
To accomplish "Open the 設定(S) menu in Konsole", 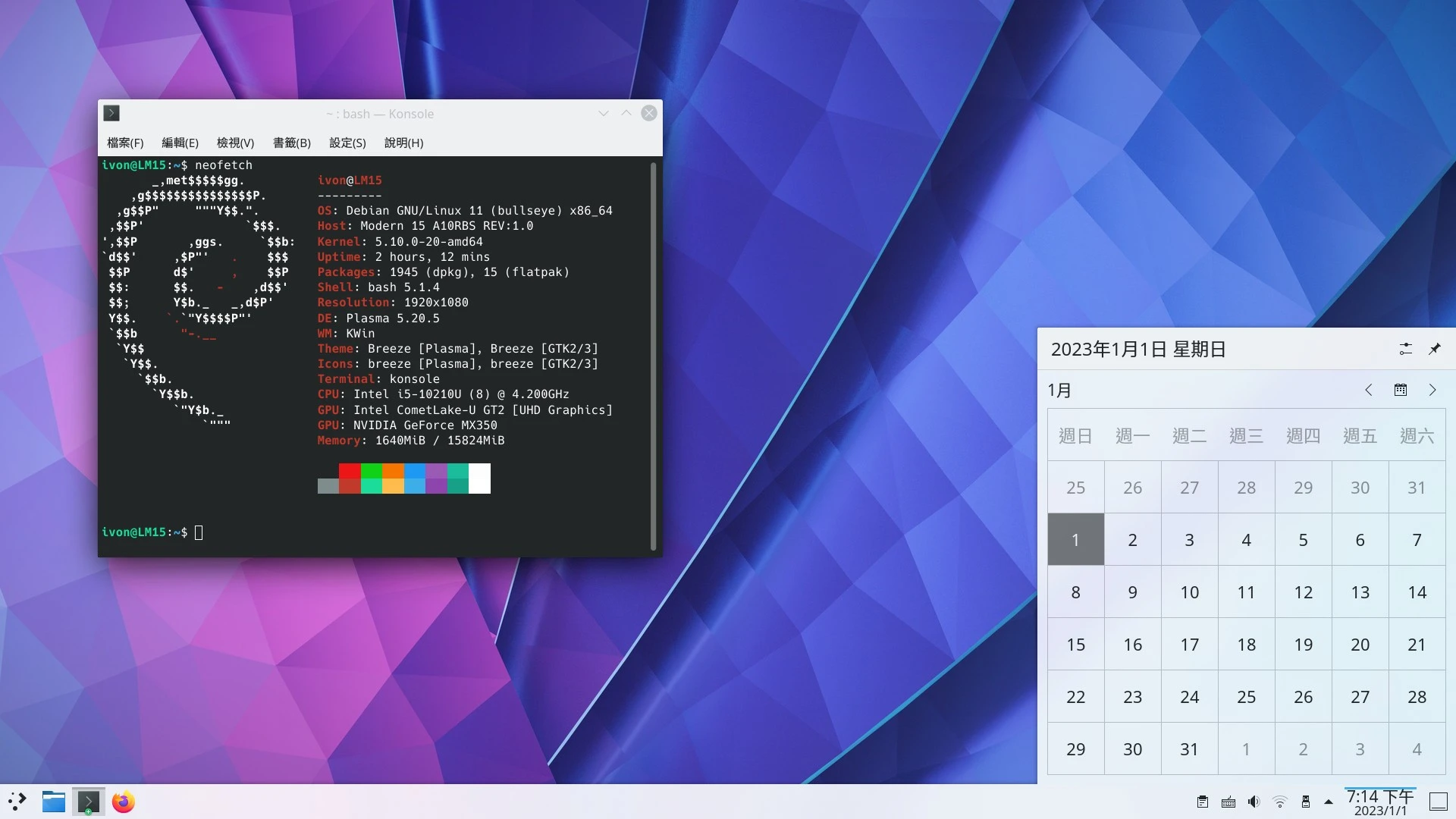I will tap(347, 143).
